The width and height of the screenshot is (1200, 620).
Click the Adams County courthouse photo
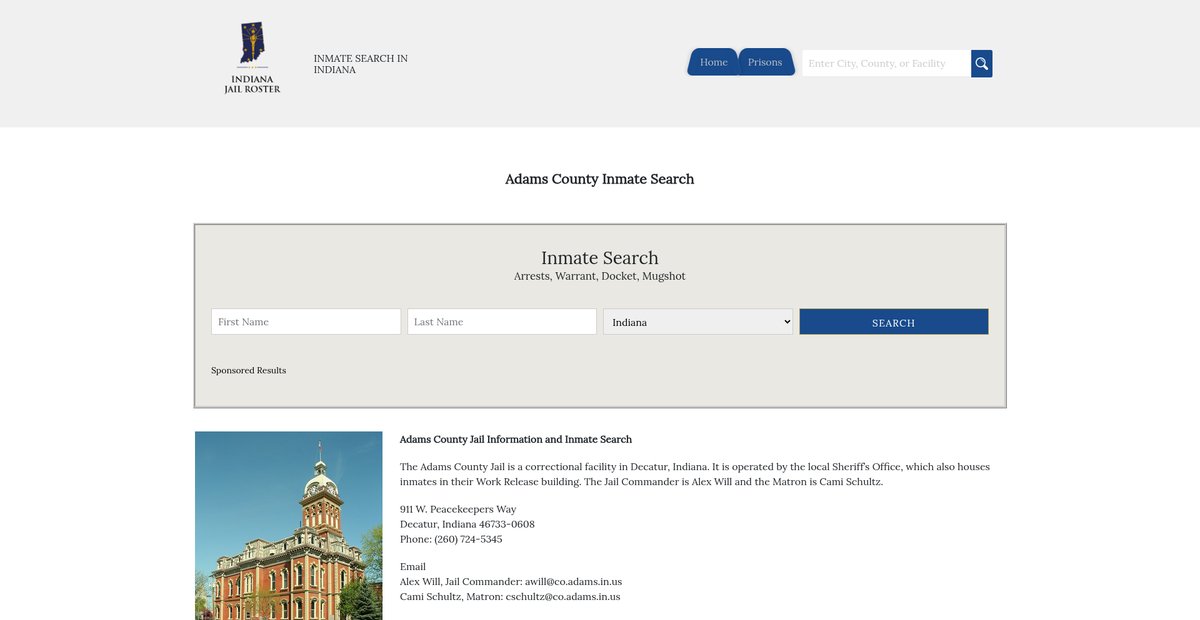[x=289, y=525]
